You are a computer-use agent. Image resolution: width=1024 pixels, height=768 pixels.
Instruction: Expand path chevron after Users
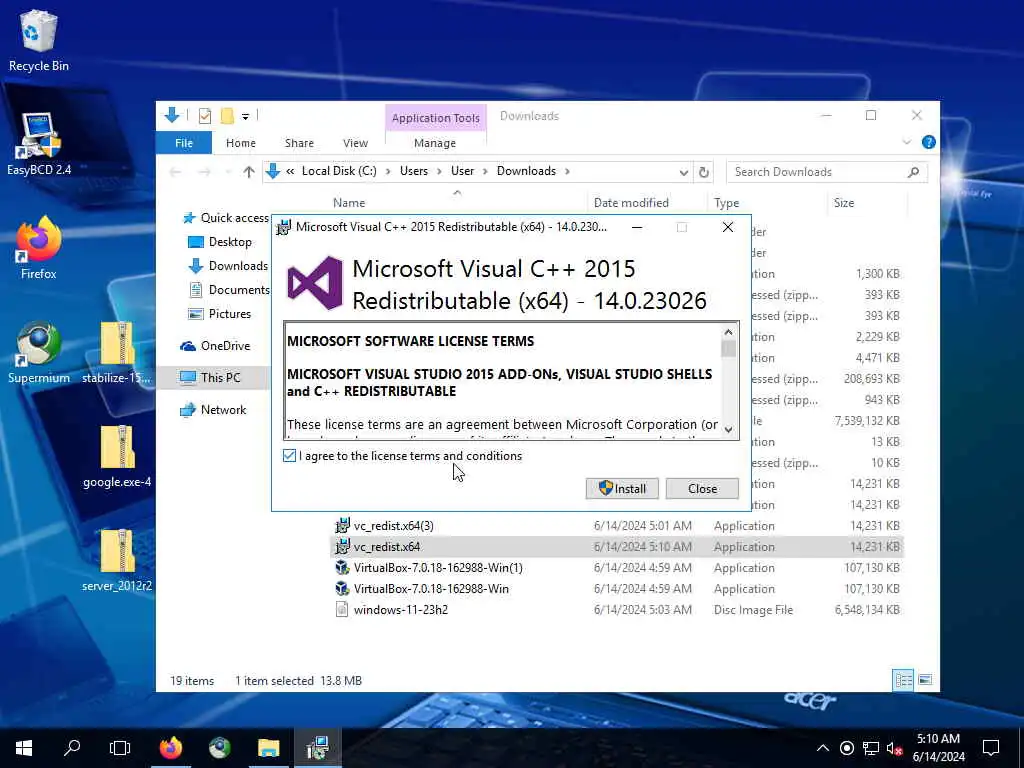tap(440, 171)
